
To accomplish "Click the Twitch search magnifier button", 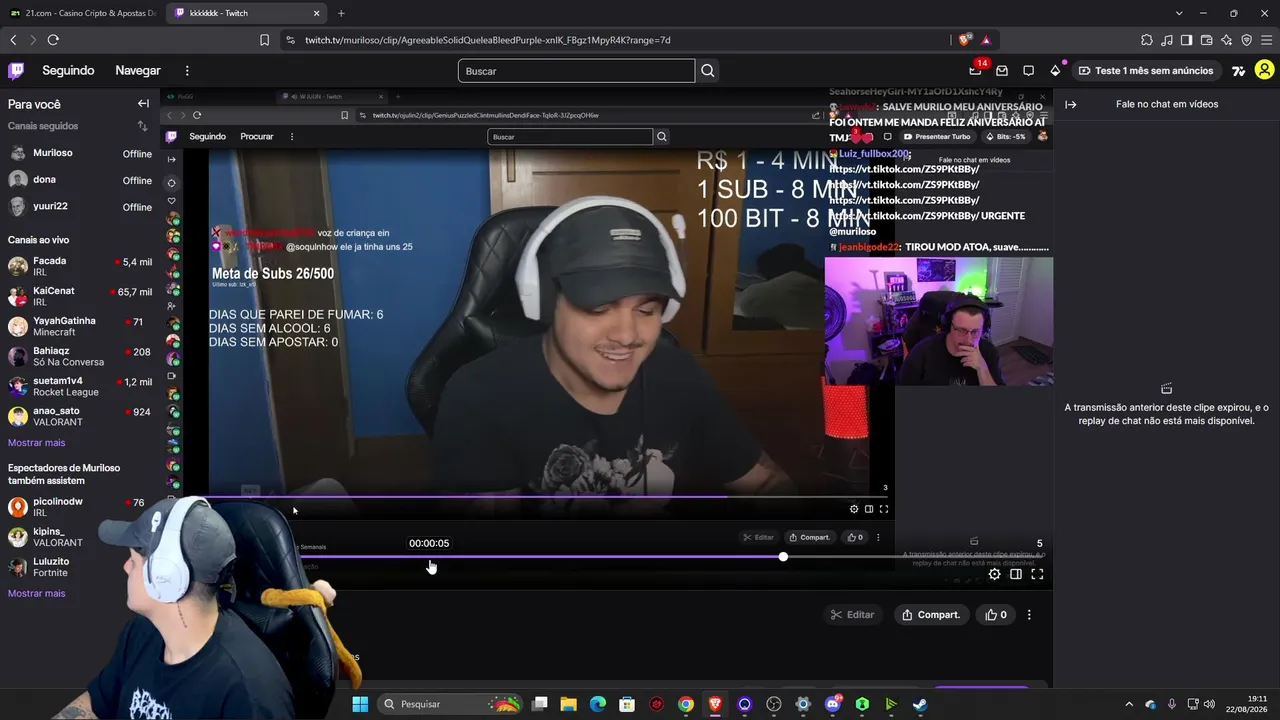I will pos(708,71).
